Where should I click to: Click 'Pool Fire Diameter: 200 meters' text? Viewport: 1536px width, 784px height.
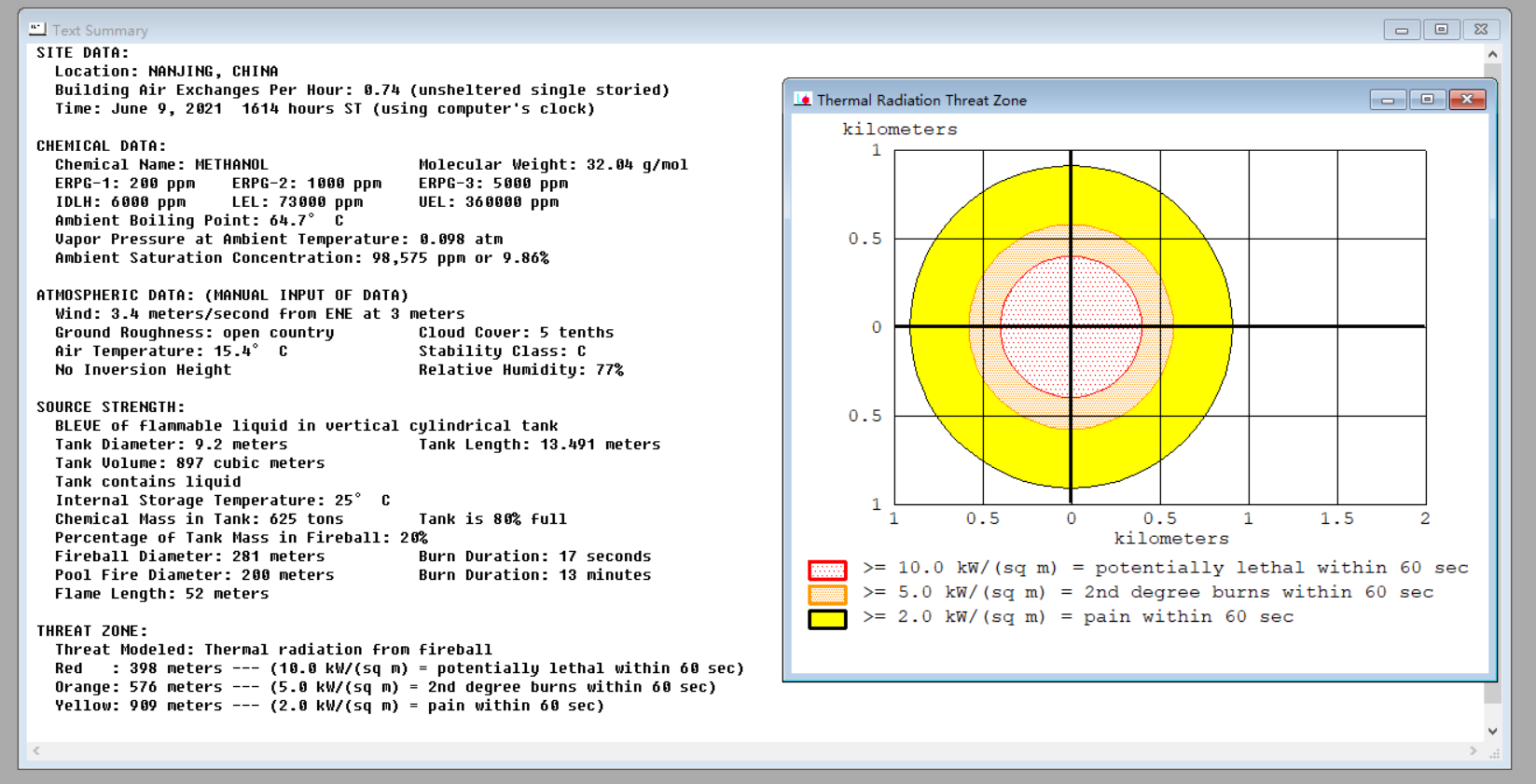click(x=195, y=575)
